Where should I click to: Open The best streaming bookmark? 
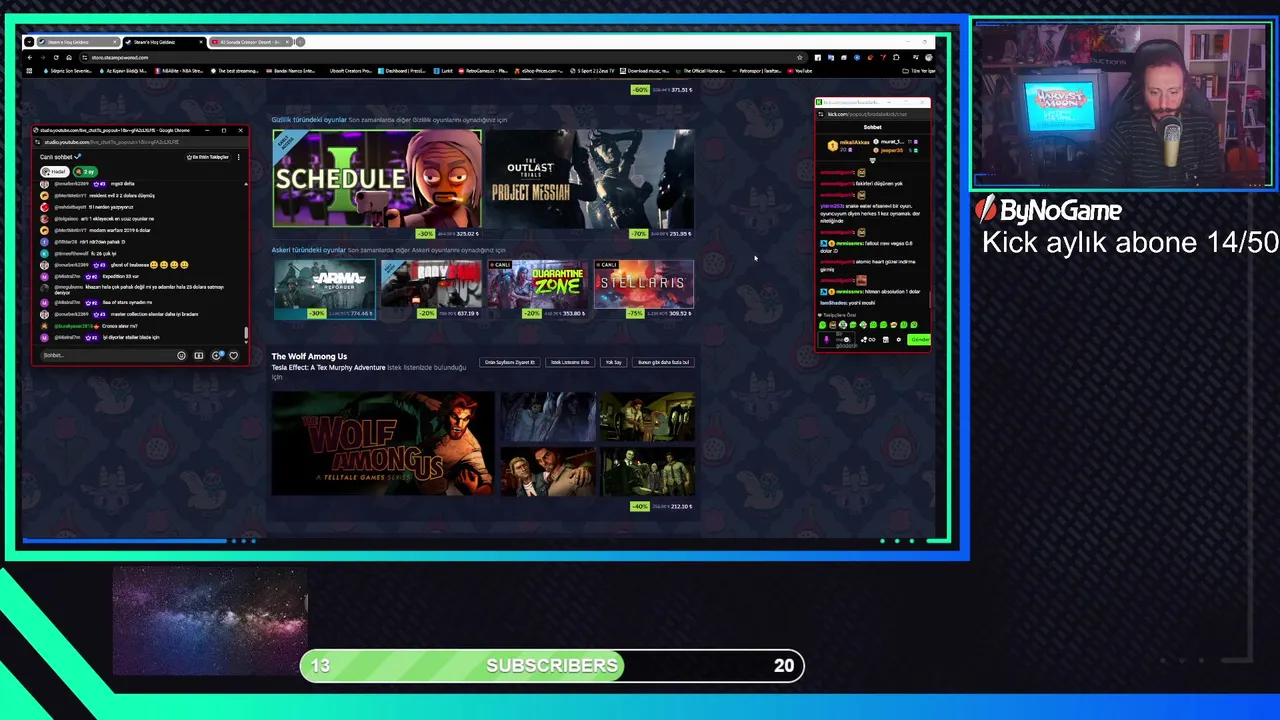pos(234,71)
